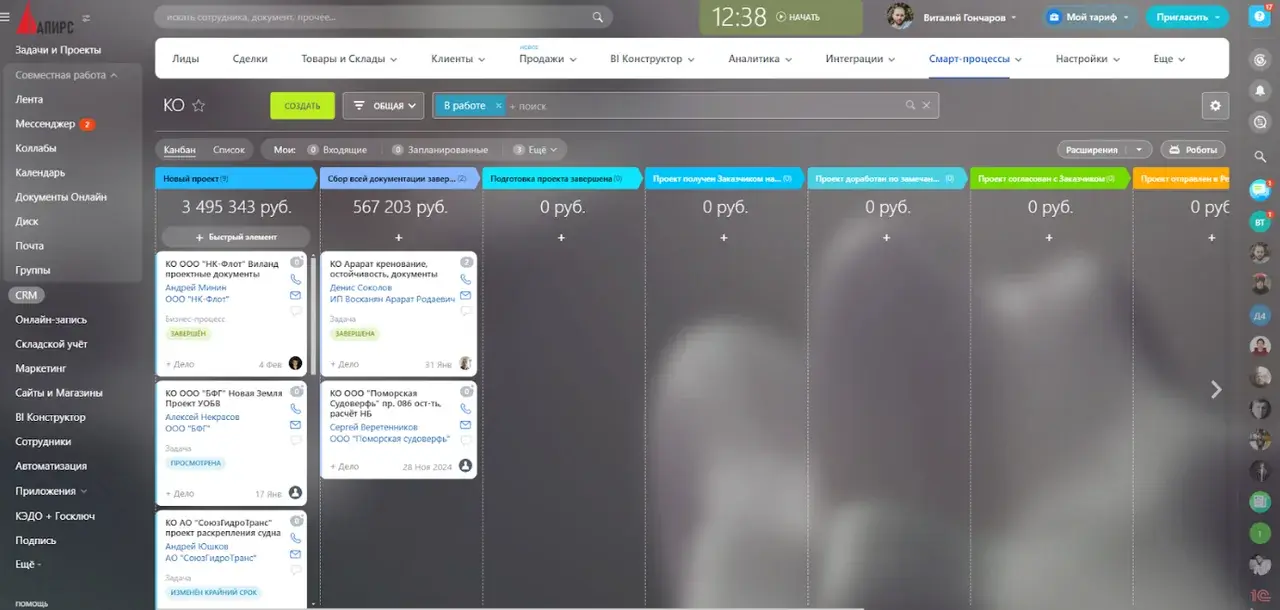Add КО to favorites with the star
1280x610 pixels.
coord(198,105)
